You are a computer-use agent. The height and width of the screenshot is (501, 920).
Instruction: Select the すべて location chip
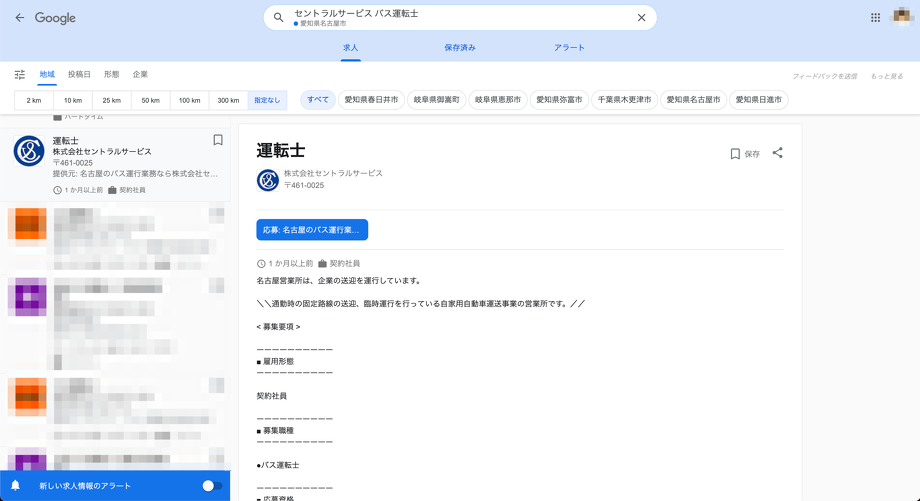point(318,100)
